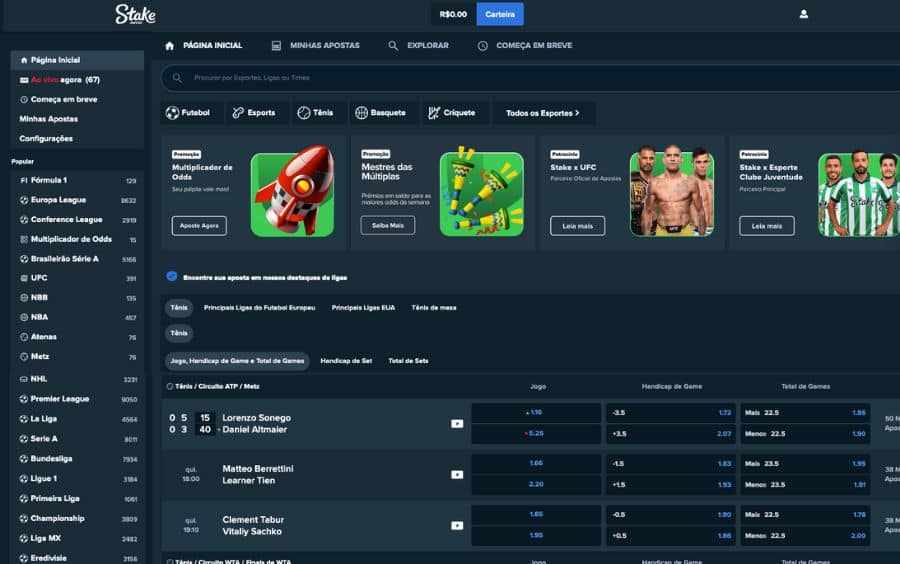Open Brasileirão Série A in sidebar
Viewport: 900px width, 564px height.
coord(77,259)
